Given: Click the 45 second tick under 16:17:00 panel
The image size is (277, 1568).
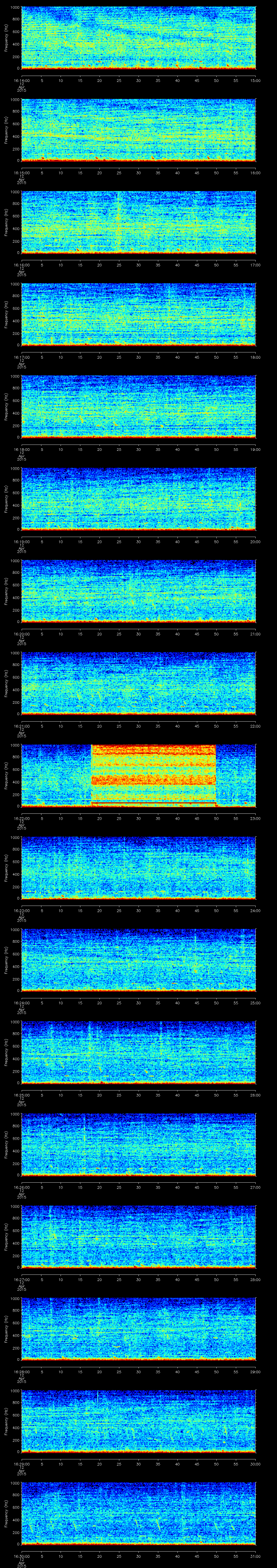Looking at the screenshot, I should click(197, 357).
